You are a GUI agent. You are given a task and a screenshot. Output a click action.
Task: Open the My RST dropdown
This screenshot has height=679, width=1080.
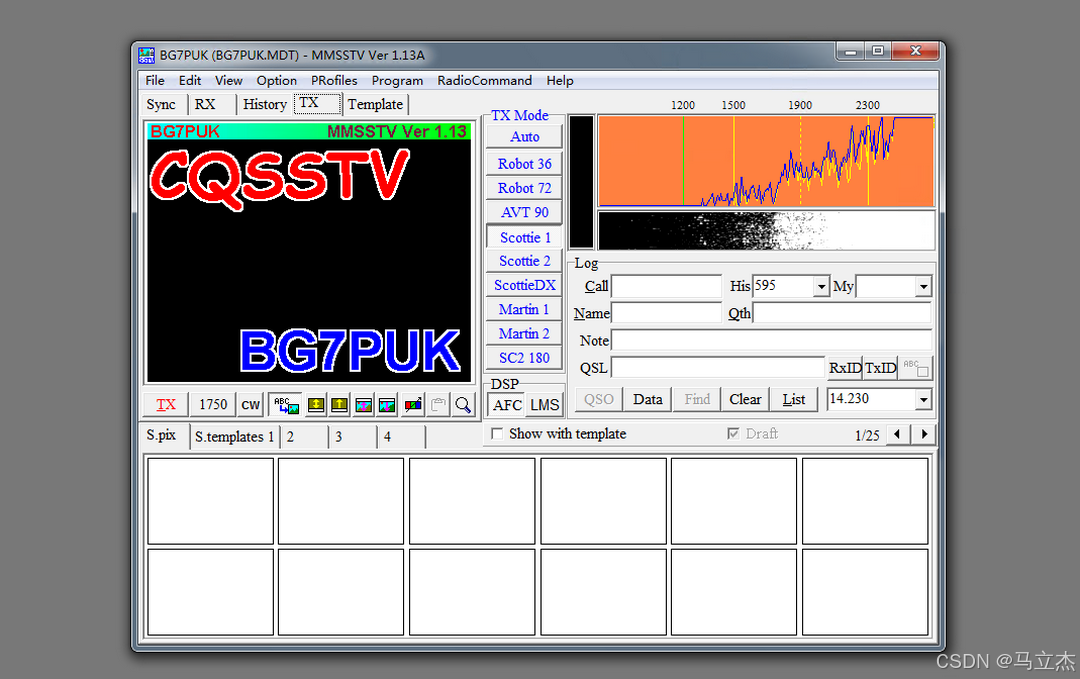924,286
